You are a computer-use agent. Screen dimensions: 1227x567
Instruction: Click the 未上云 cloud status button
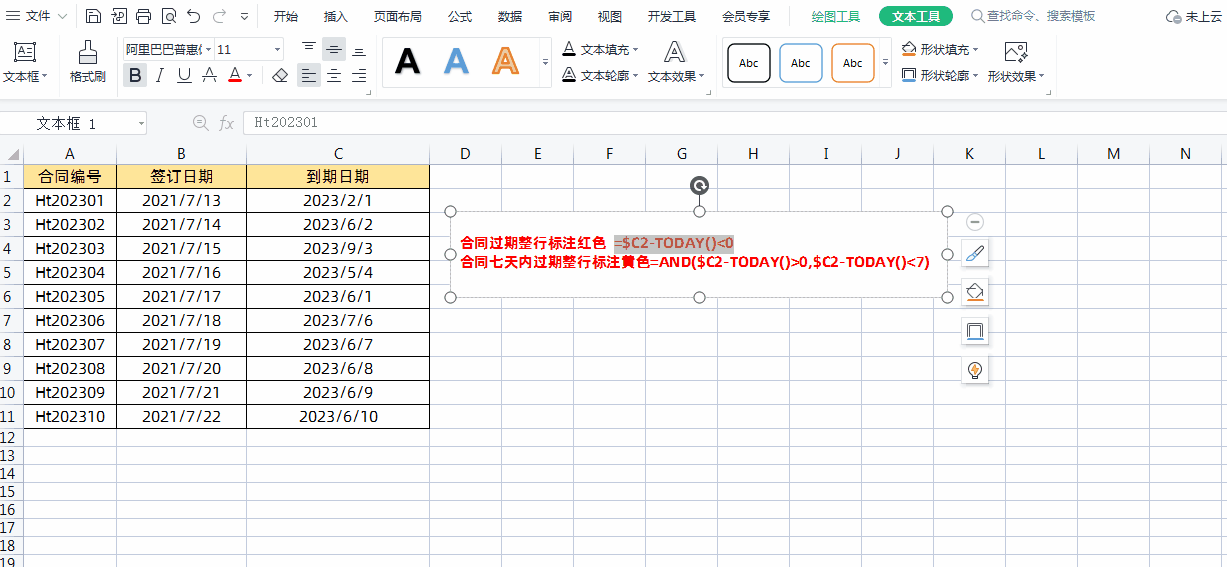[x=1194, y=16]
